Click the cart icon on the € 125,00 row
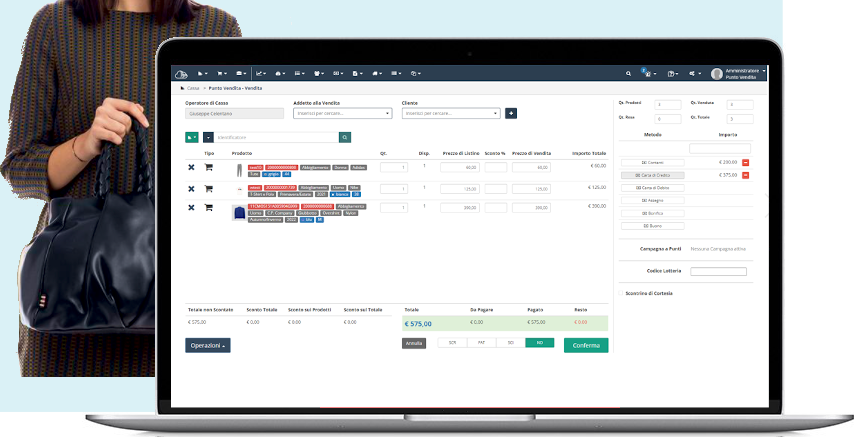 click(208, 189)
